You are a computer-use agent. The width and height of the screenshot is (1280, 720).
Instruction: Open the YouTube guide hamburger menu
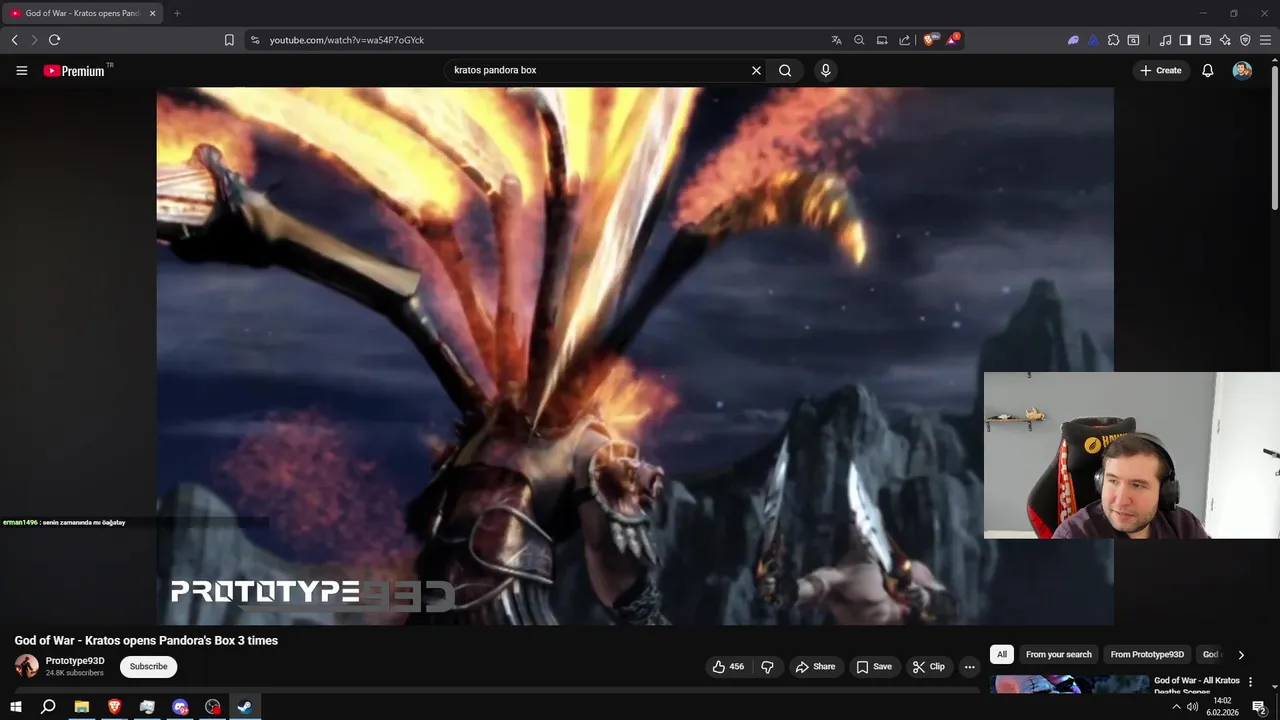click(21, 71)
